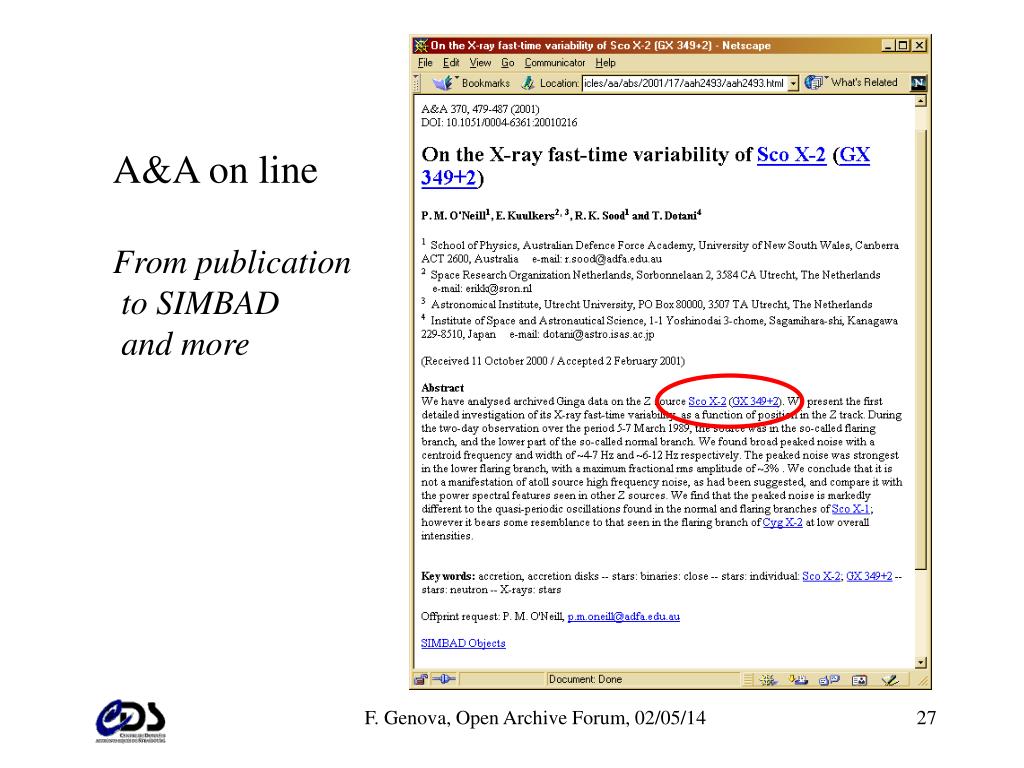Viewport: 1024px width, 768px height.
Task: Follow the Sco X-2 link in the article title
Action: click(x=791, y=155)
